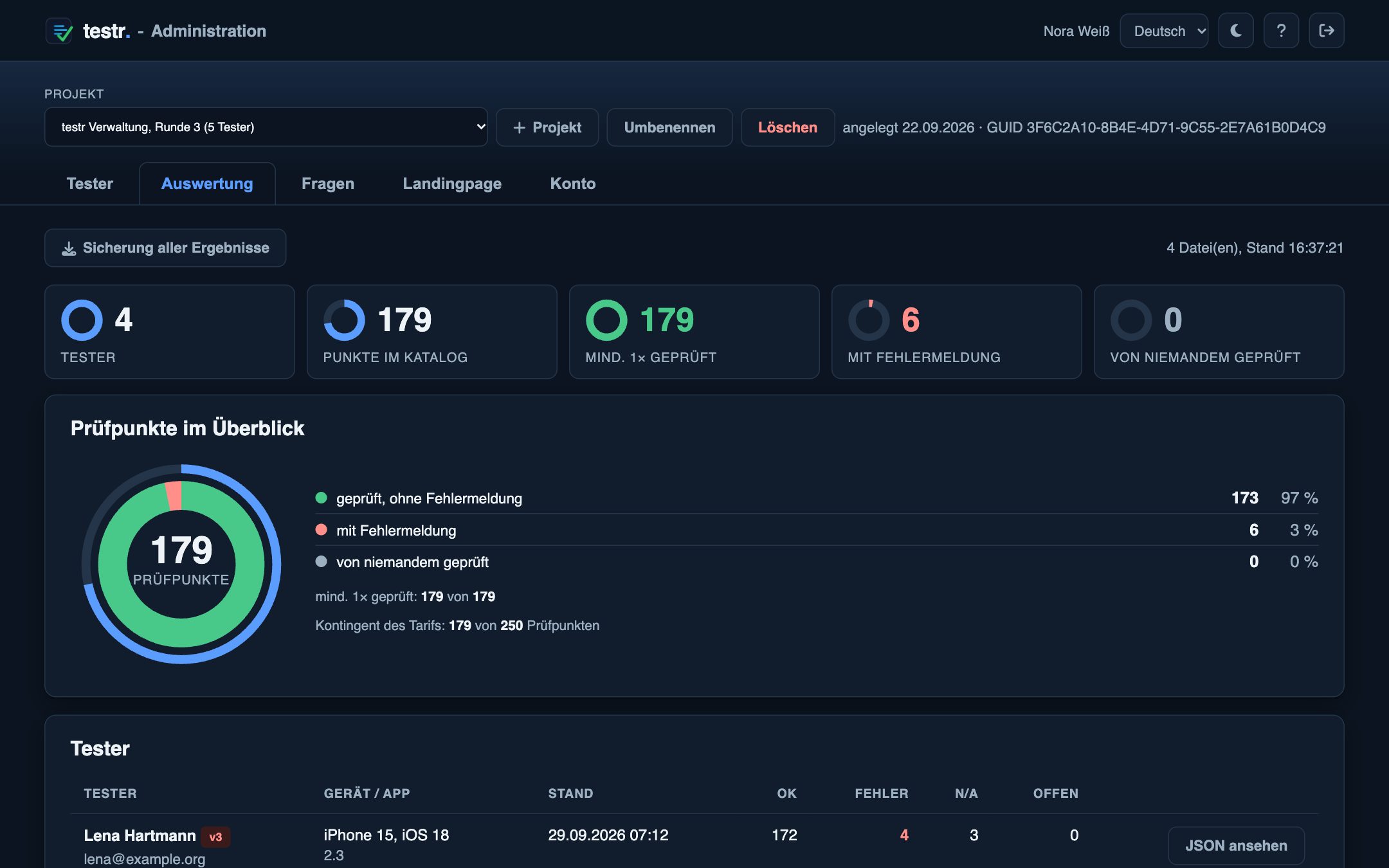Click lena@example.org email
Viewport: 1389px width, 868px height.
click(145, 859)
